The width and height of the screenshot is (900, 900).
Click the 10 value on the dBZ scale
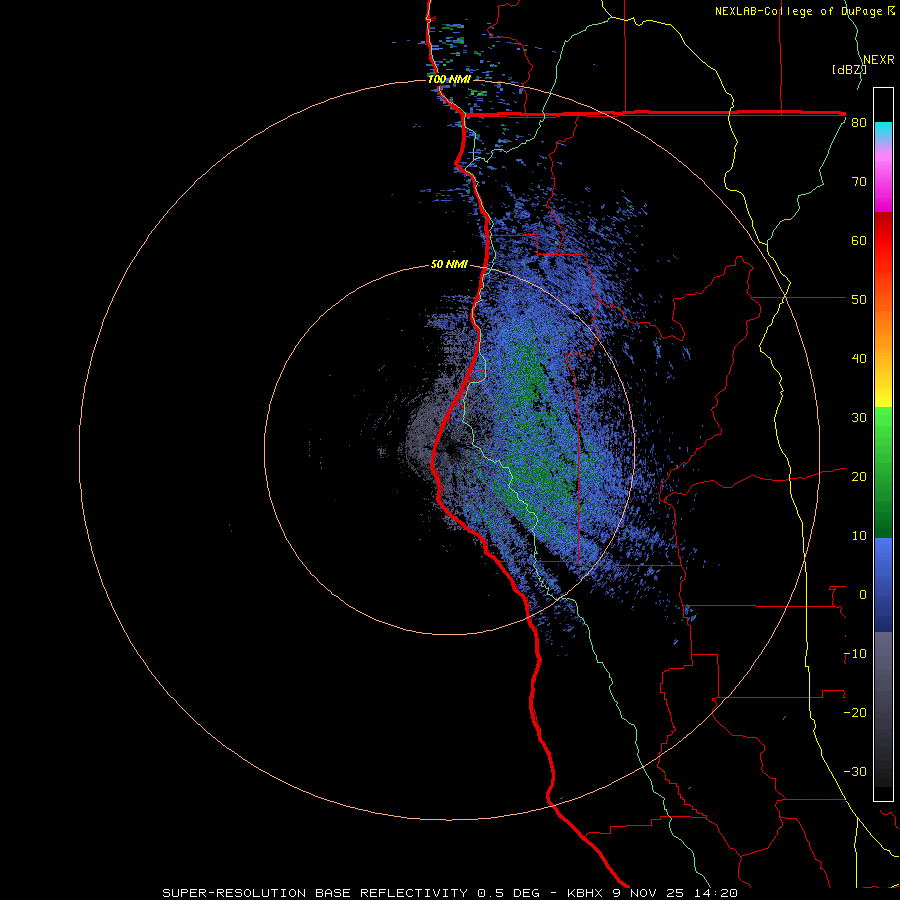tap(859, 536)
